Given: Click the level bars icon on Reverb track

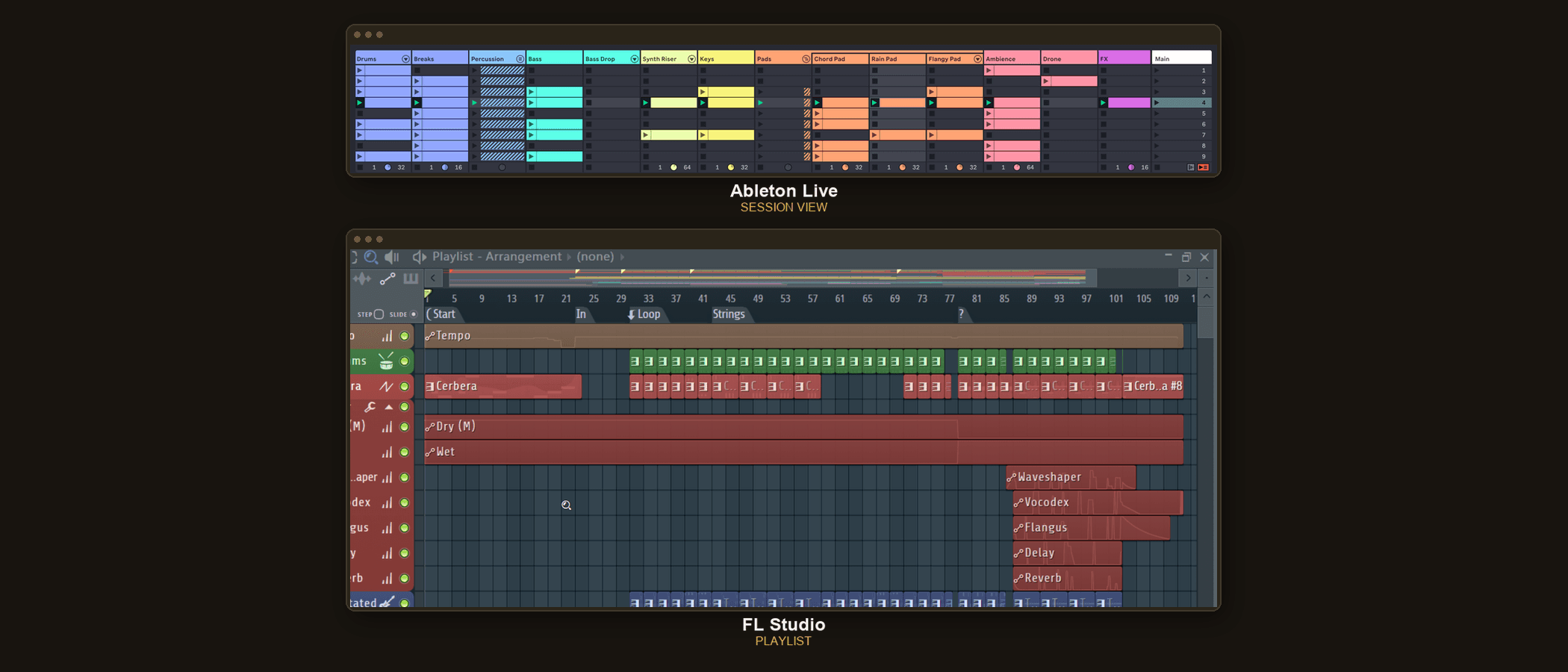Looking at the screenshot, I should coord(387,579).
